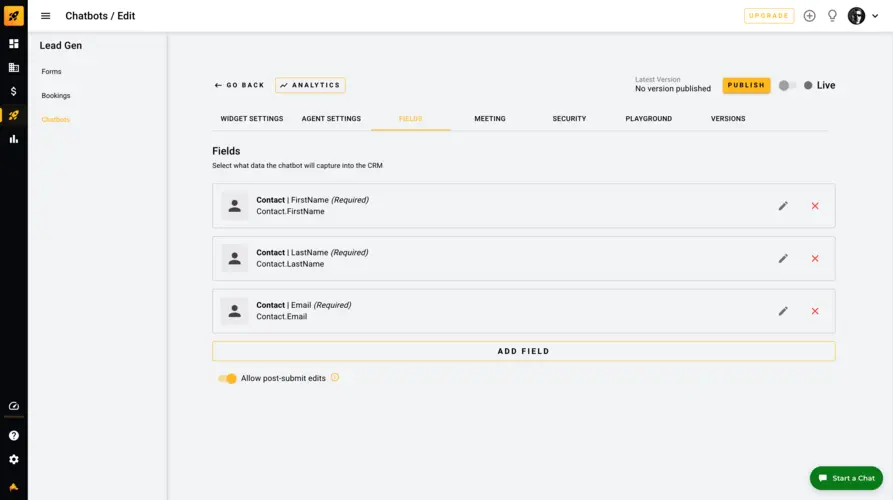Open the Security tab
The width and height of the screenshot is (893, 500).
point(569,118)
